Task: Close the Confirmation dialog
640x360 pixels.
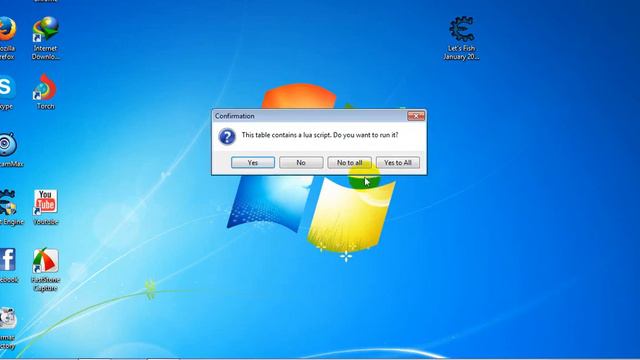Action: (416, 116)
